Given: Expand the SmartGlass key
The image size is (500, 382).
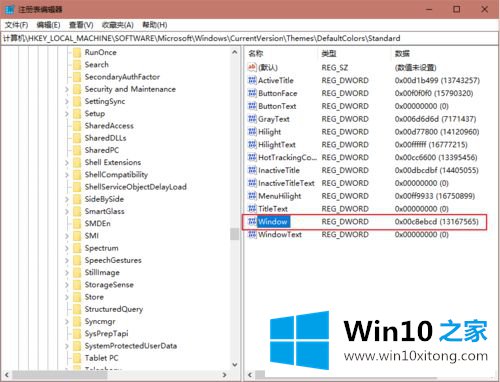Looking at the screenshot, I should coord(67,211).
